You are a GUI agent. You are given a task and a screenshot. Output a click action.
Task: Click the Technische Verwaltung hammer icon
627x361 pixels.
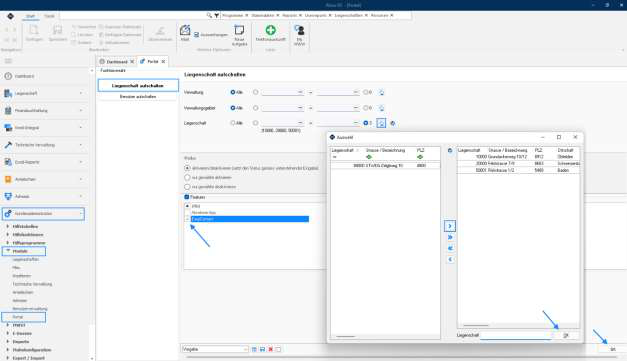8,145
